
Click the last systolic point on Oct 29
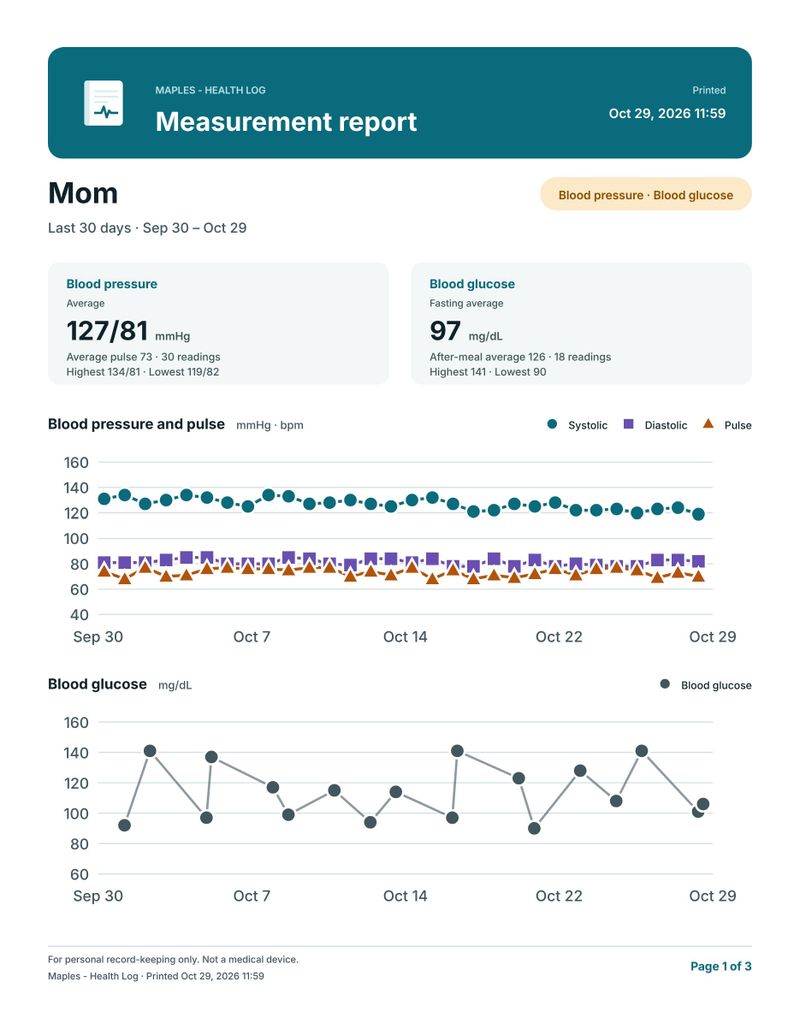(x=698, y=514)
